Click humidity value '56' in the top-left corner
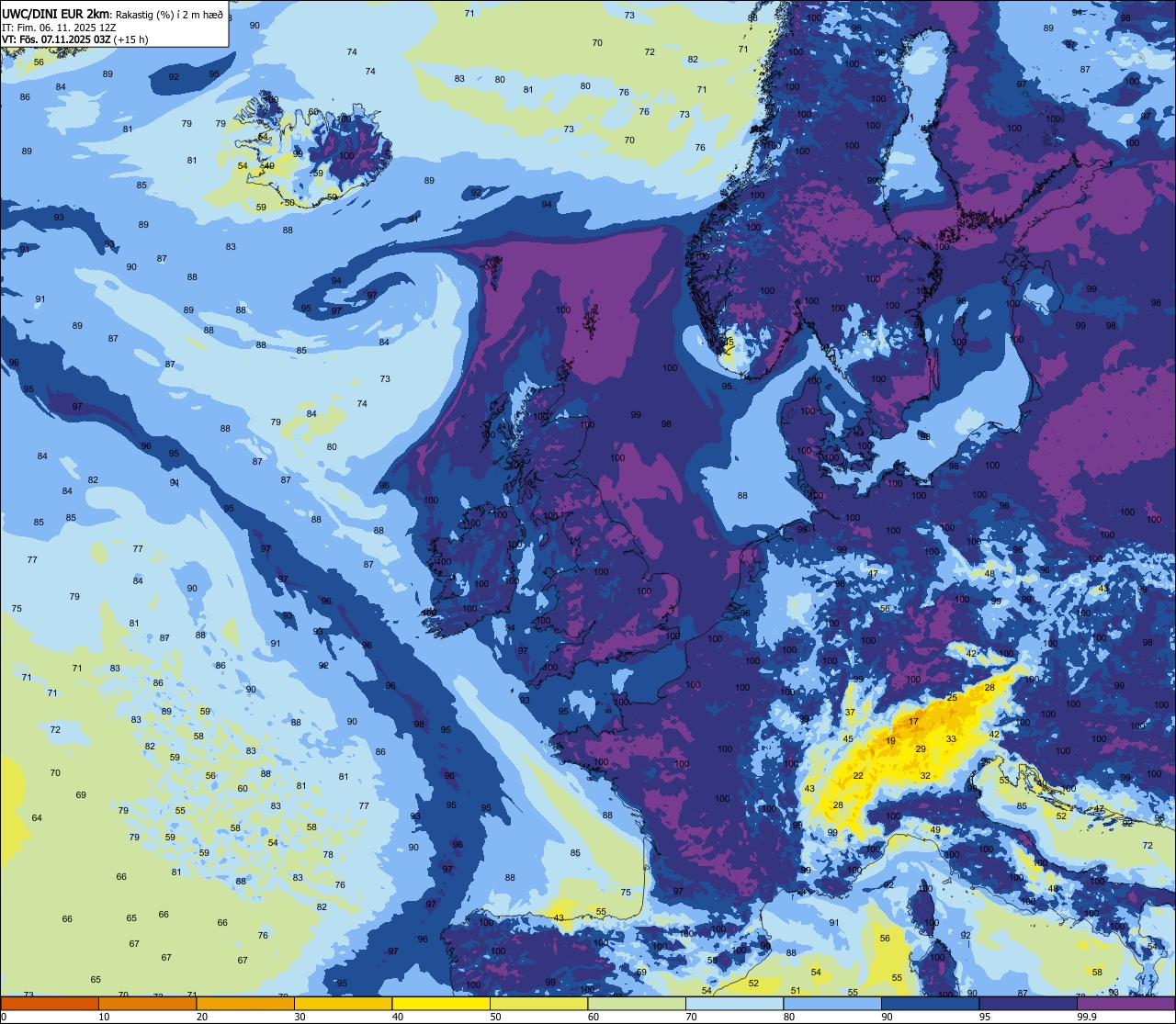 [x=39, y=62]
